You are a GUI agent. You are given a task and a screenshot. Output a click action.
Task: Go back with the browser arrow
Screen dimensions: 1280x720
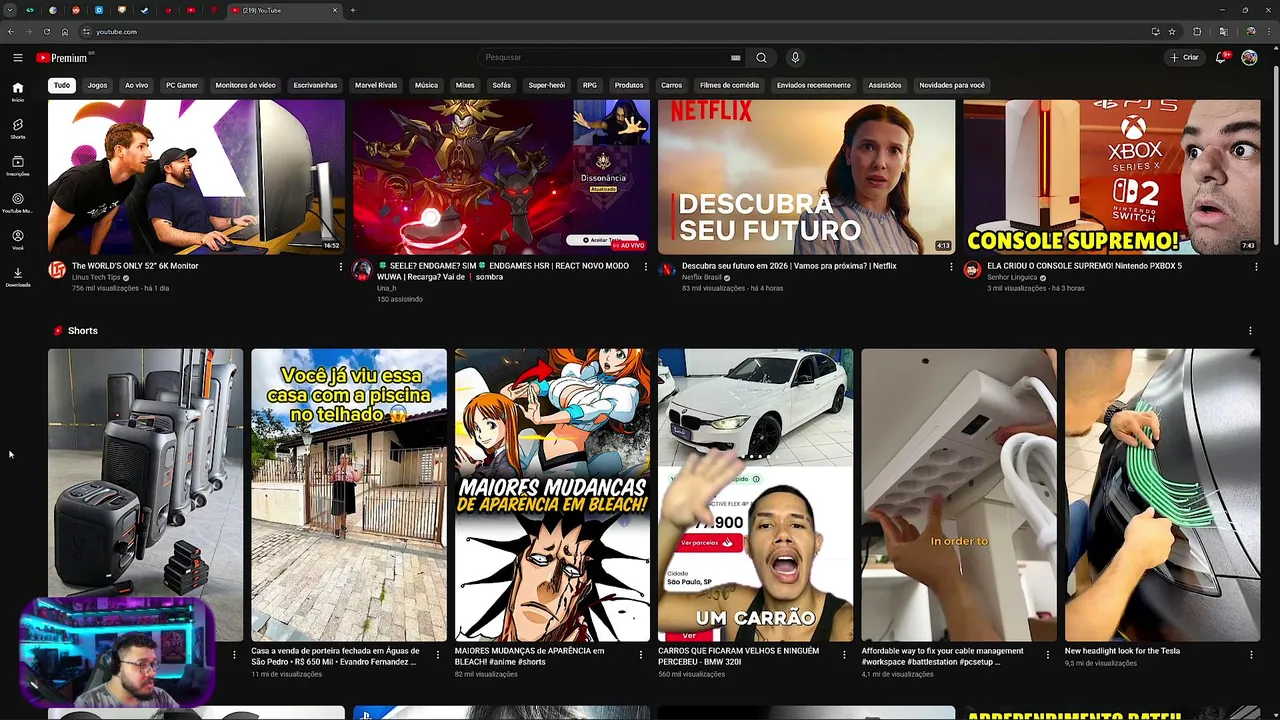11,32
